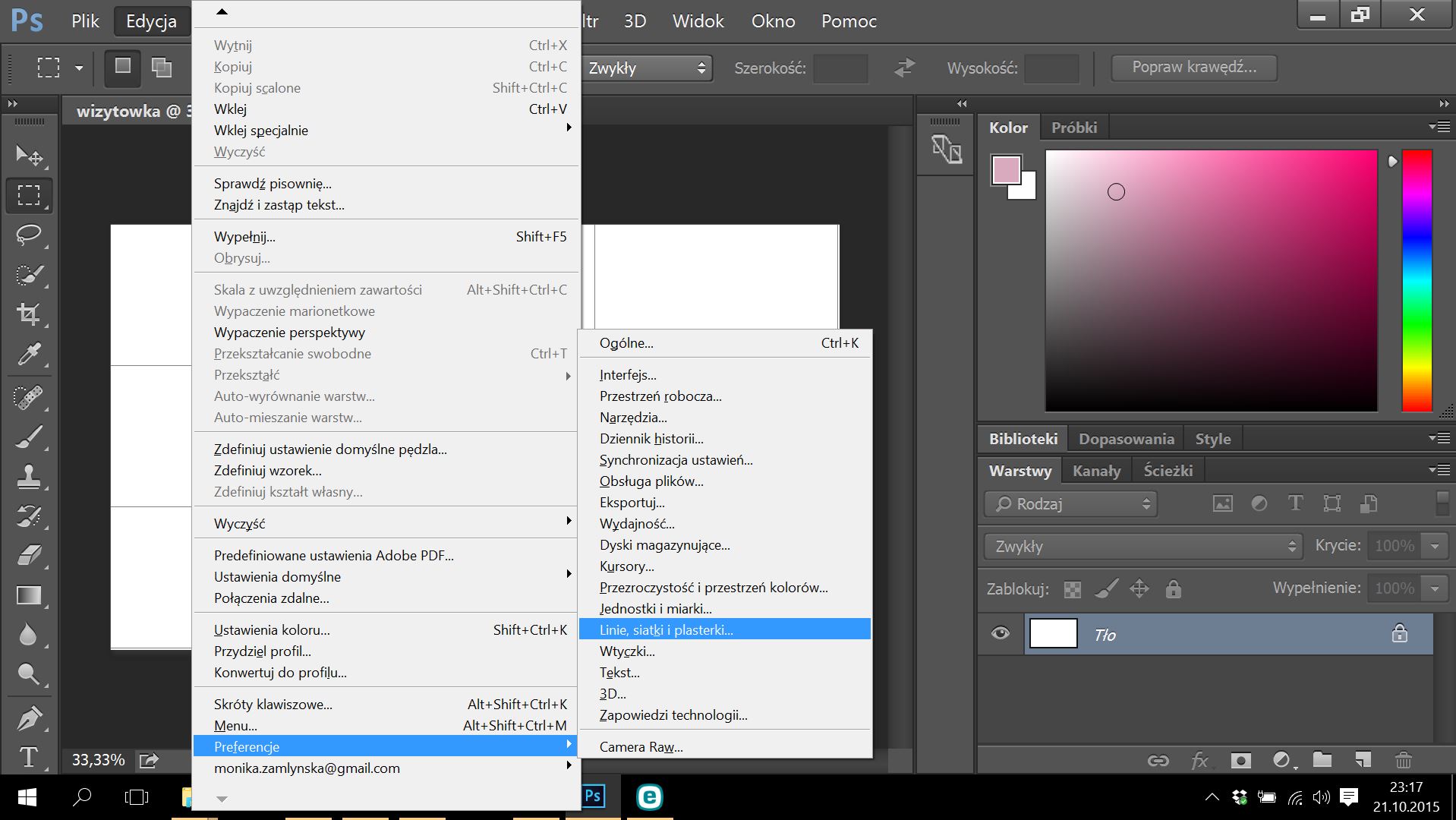Select the Move tool
1456x820 pixels.
(29, 156)
